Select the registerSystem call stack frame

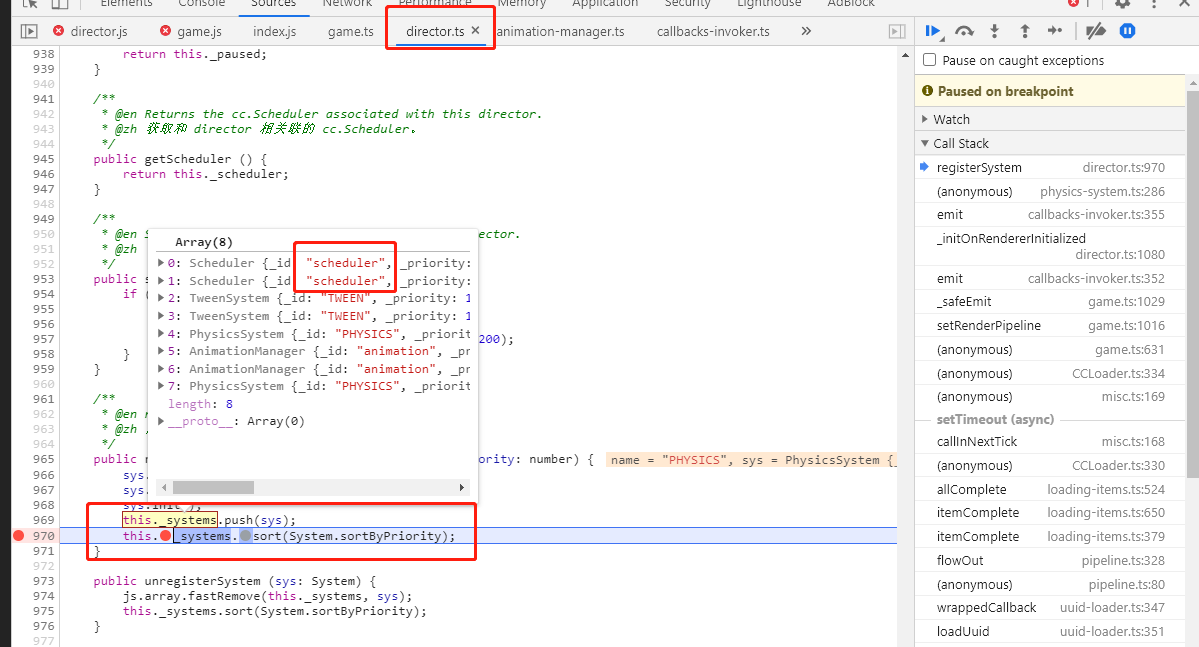pyautogui.click(x=1051, y=167)
